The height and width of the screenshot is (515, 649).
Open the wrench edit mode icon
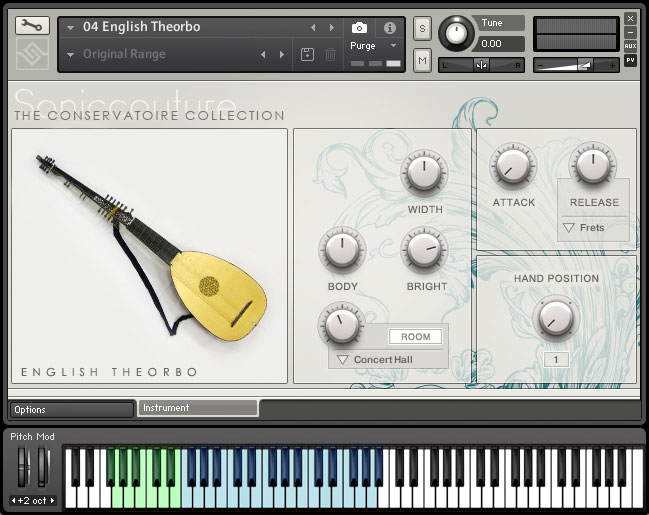click(32, 26)
